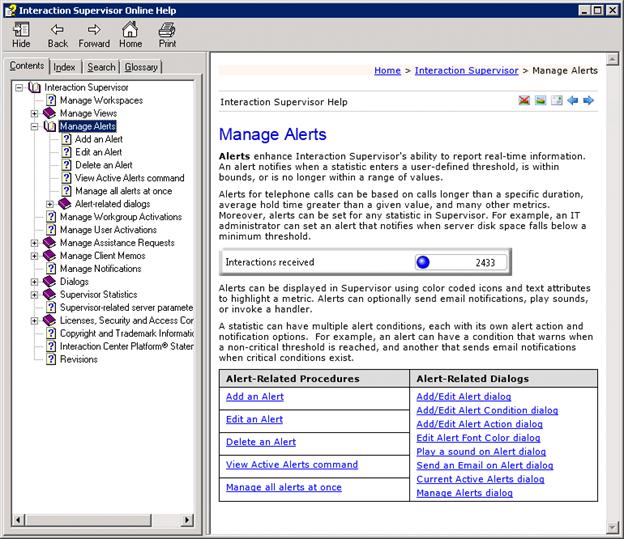The width and height of the screenshot is (624, 539).
Task: Open the Add an Alert procedure link
Action: pos(254,397)
